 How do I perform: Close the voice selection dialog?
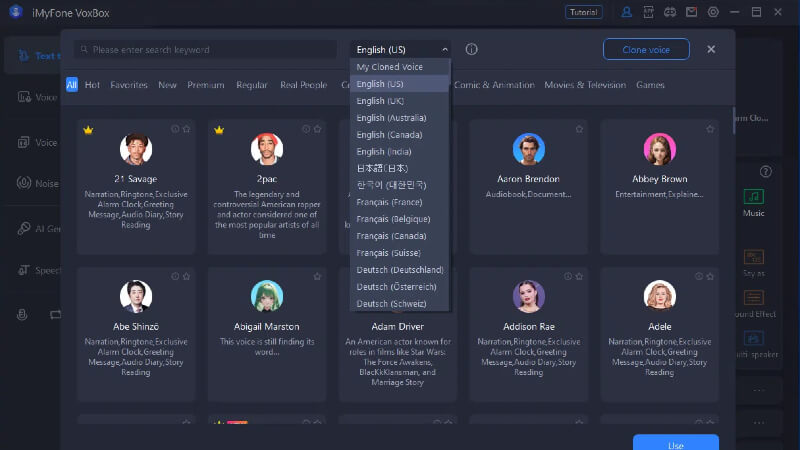click(x=711, y=49)
